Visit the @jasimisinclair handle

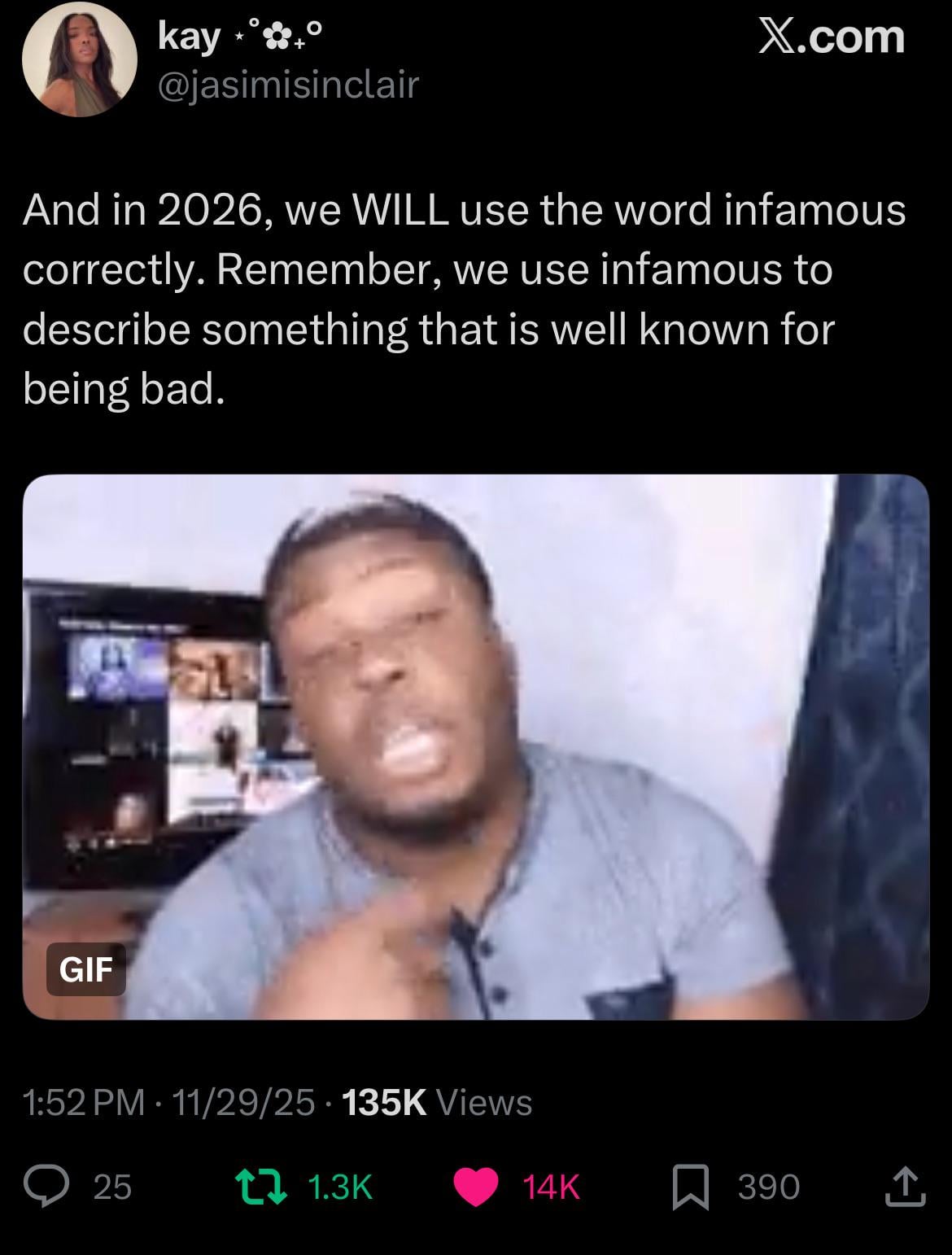pos(288,84)
